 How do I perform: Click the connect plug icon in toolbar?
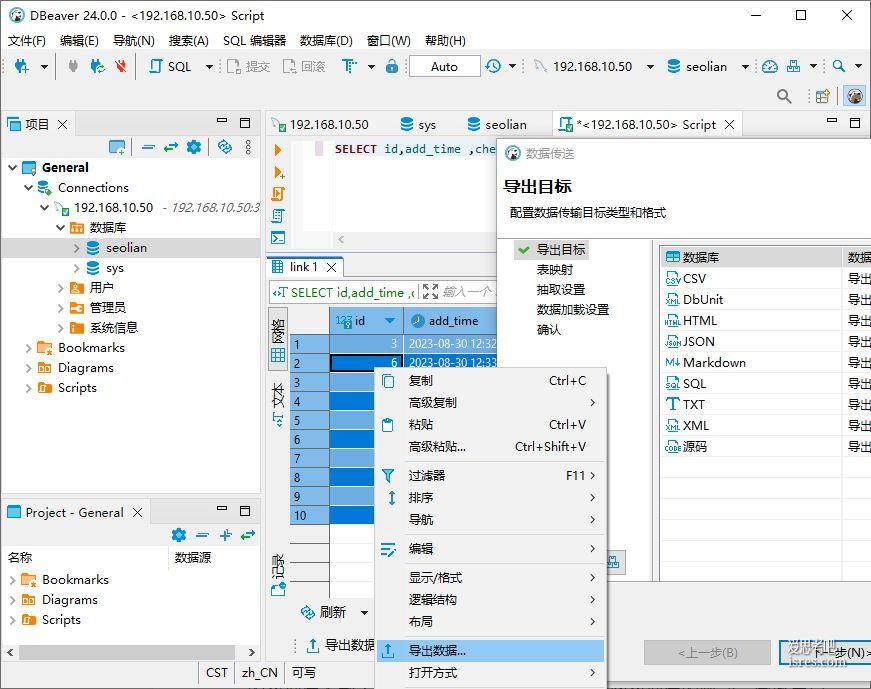coord(72,67)
